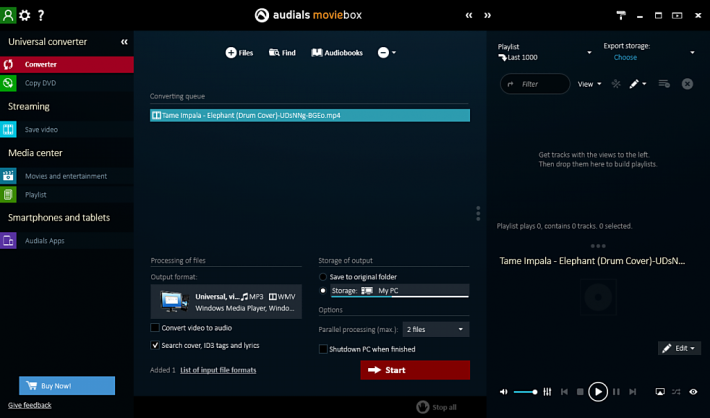Click Stop all
Screen dimensions: 710x418
(437, 407)
